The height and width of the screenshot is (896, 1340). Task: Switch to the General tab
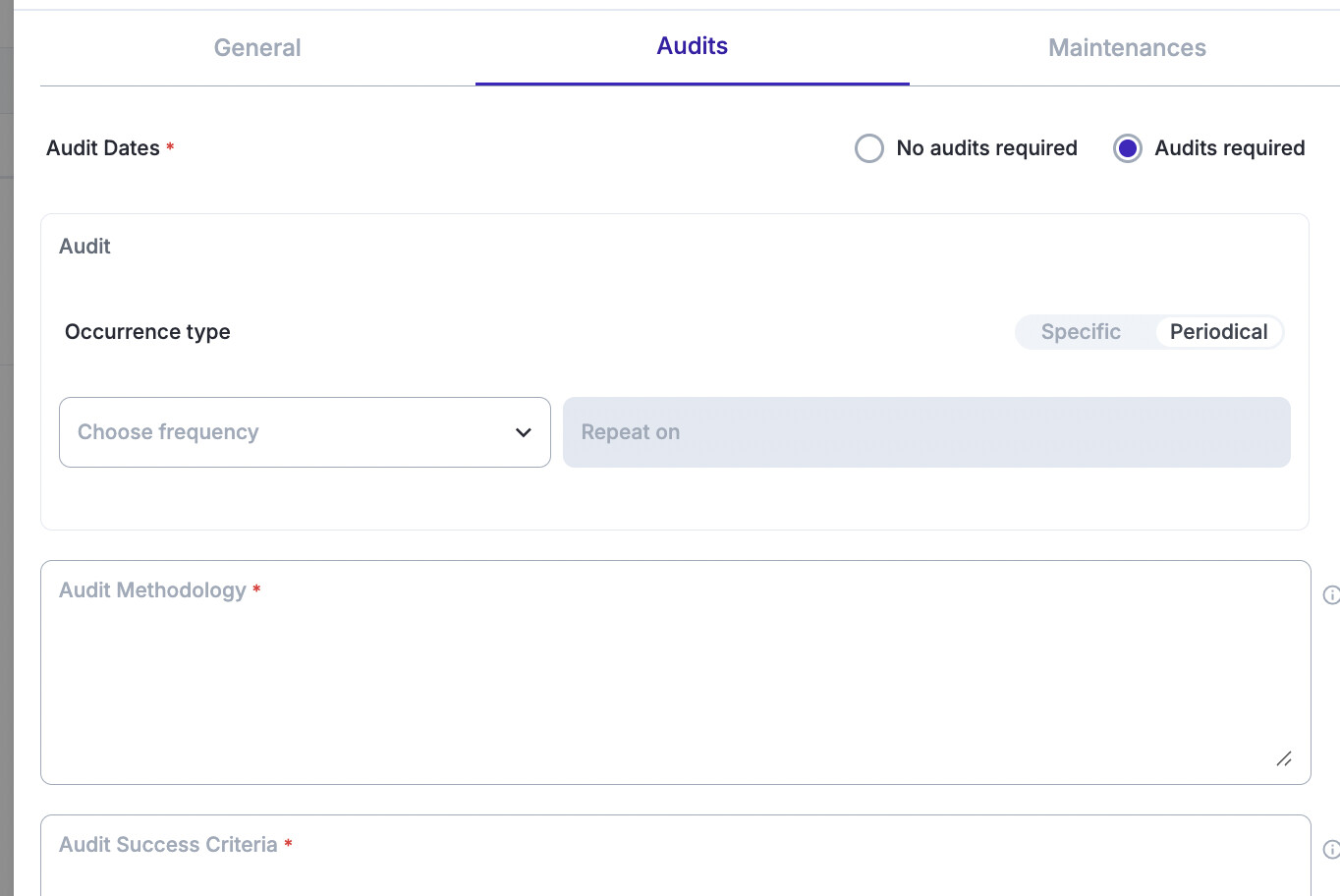(257, 48)
